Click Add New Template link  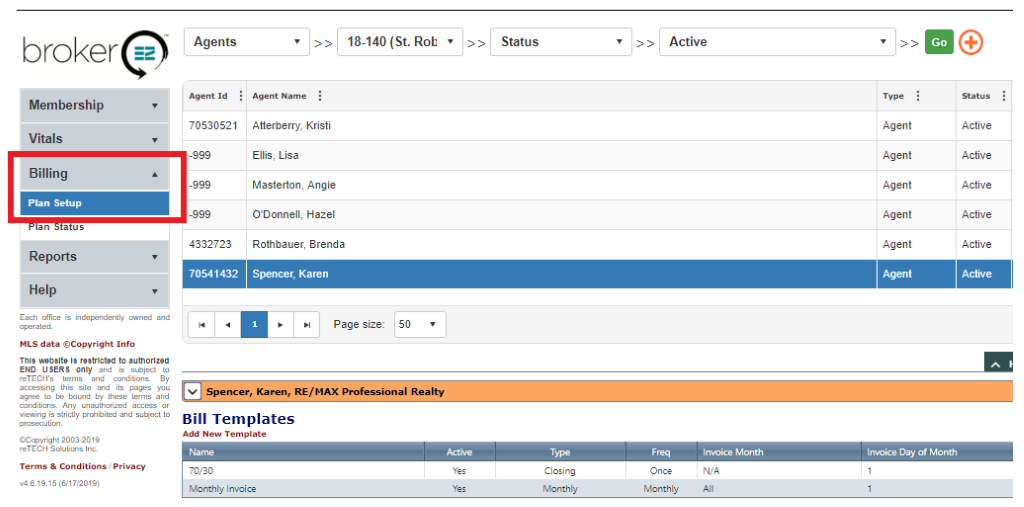224,434
